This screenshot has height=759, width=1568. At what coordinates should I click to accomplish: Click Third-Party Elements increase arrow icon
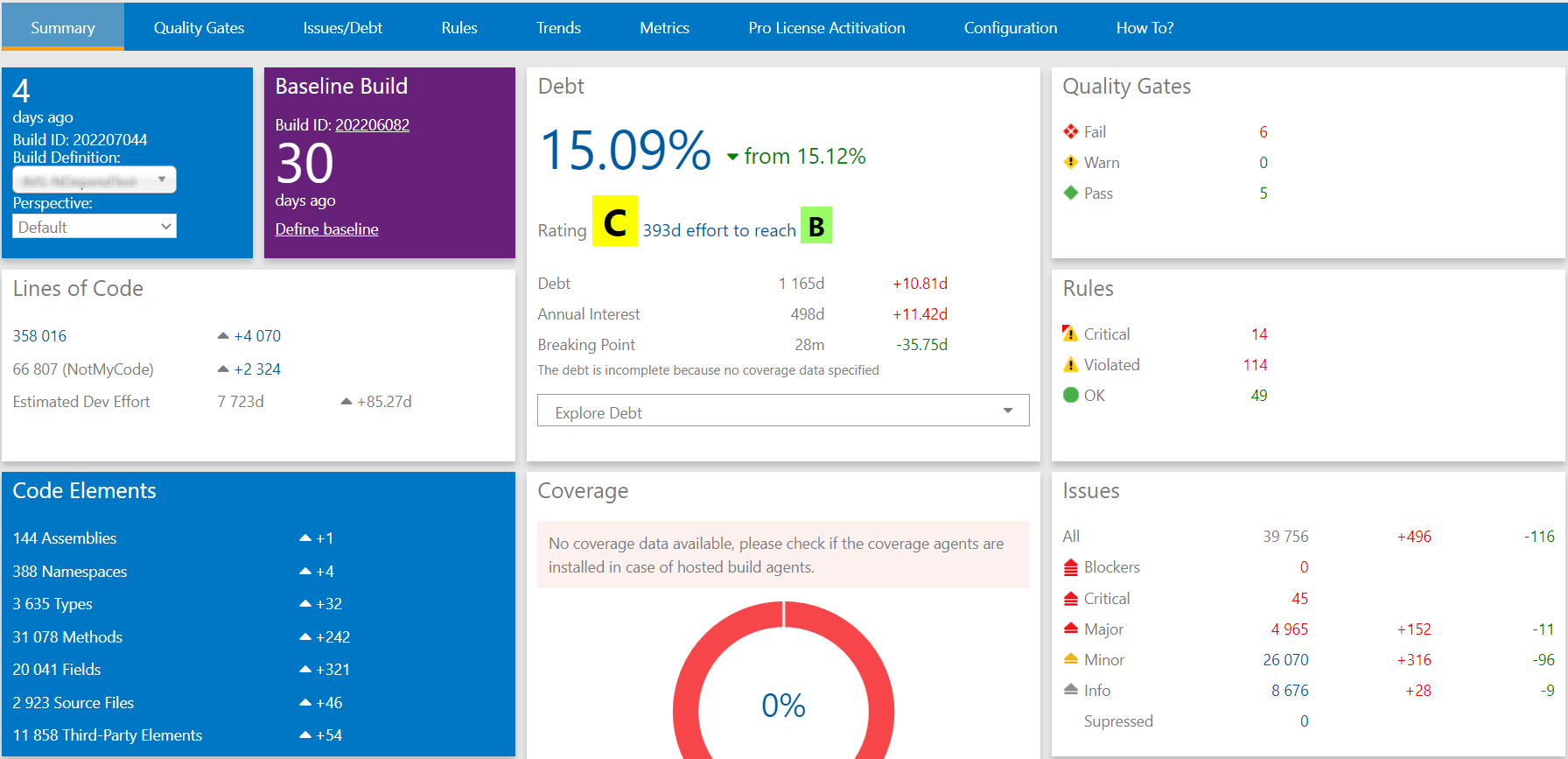pos(305,734)
